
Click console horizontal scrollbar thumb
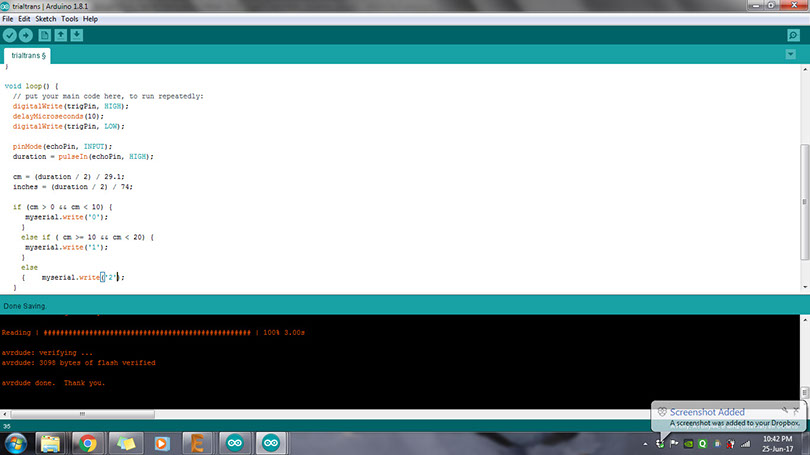(x=82, y=414)
